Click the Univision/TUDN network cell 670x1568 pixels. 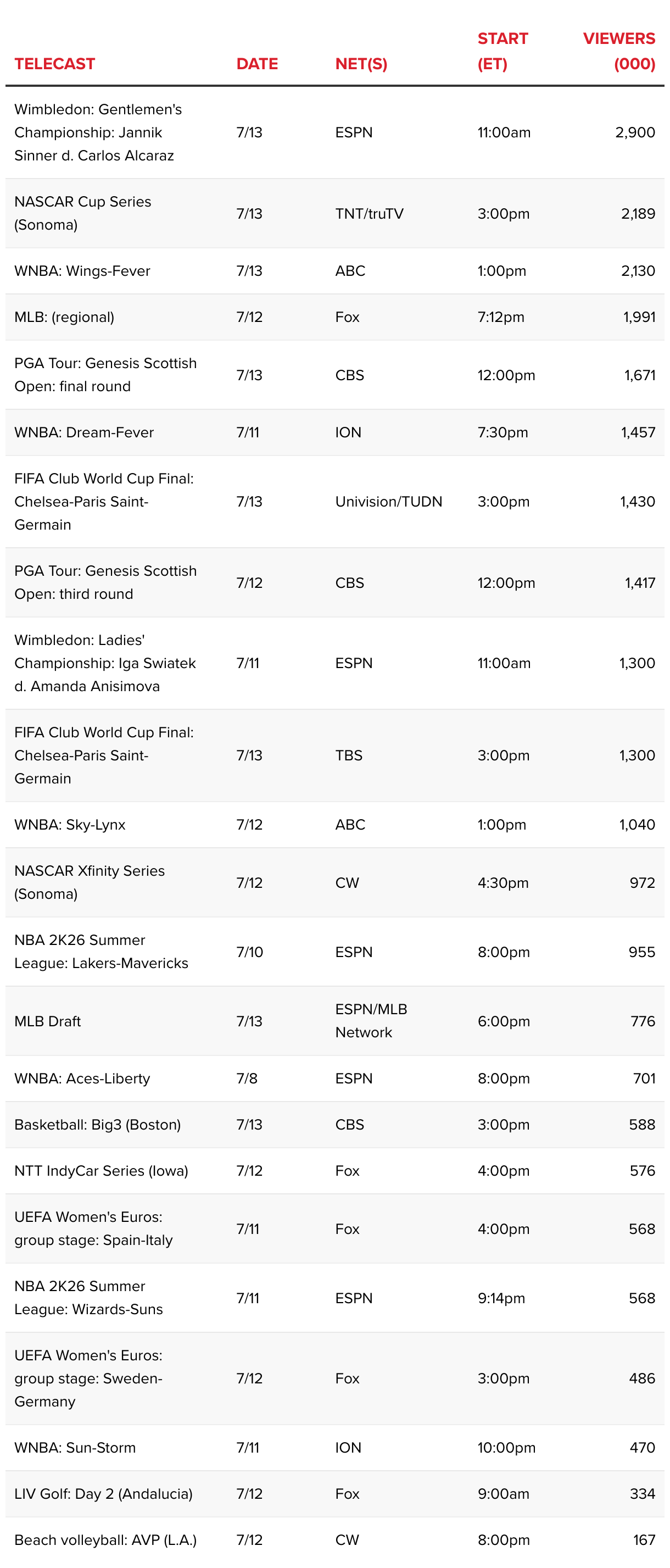[389, 502]
